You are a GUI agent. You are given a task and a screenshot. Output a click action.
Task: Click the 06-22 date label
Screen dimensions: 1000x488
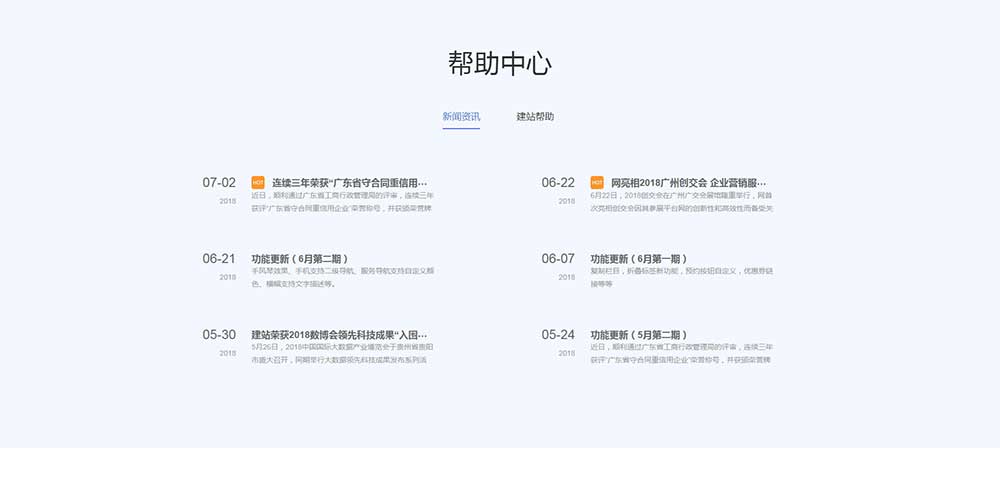(558, 183)
